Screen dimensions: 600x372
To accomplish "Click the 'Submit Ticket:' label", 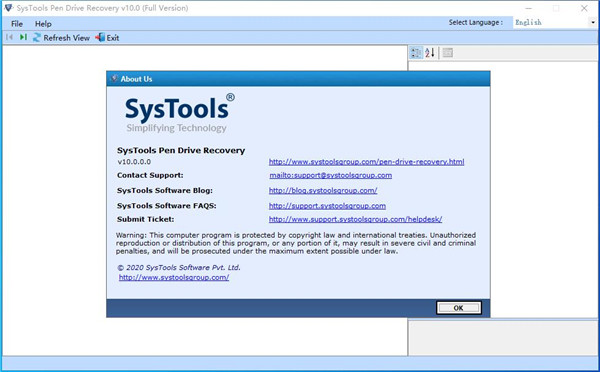I will (x=145, y=219).
